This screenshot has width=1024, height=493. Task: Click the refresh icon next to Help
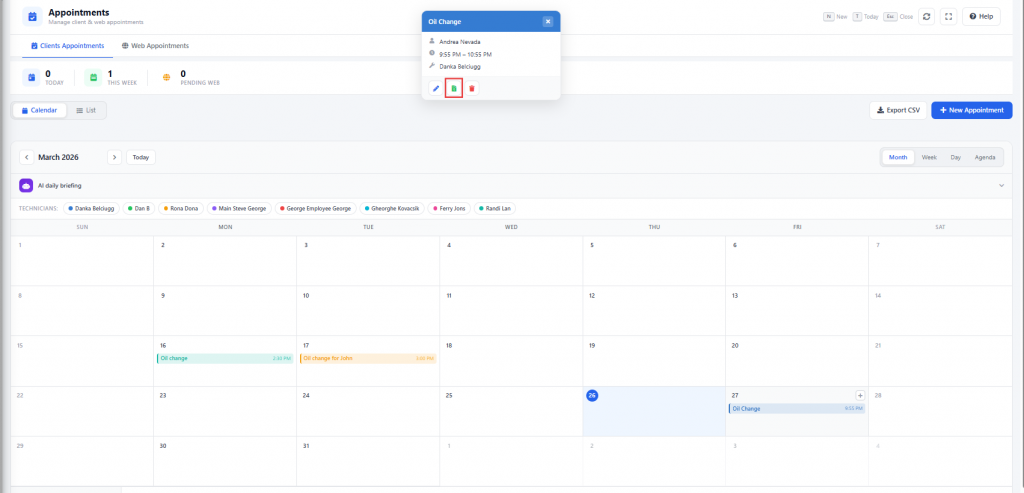(927, 16)
